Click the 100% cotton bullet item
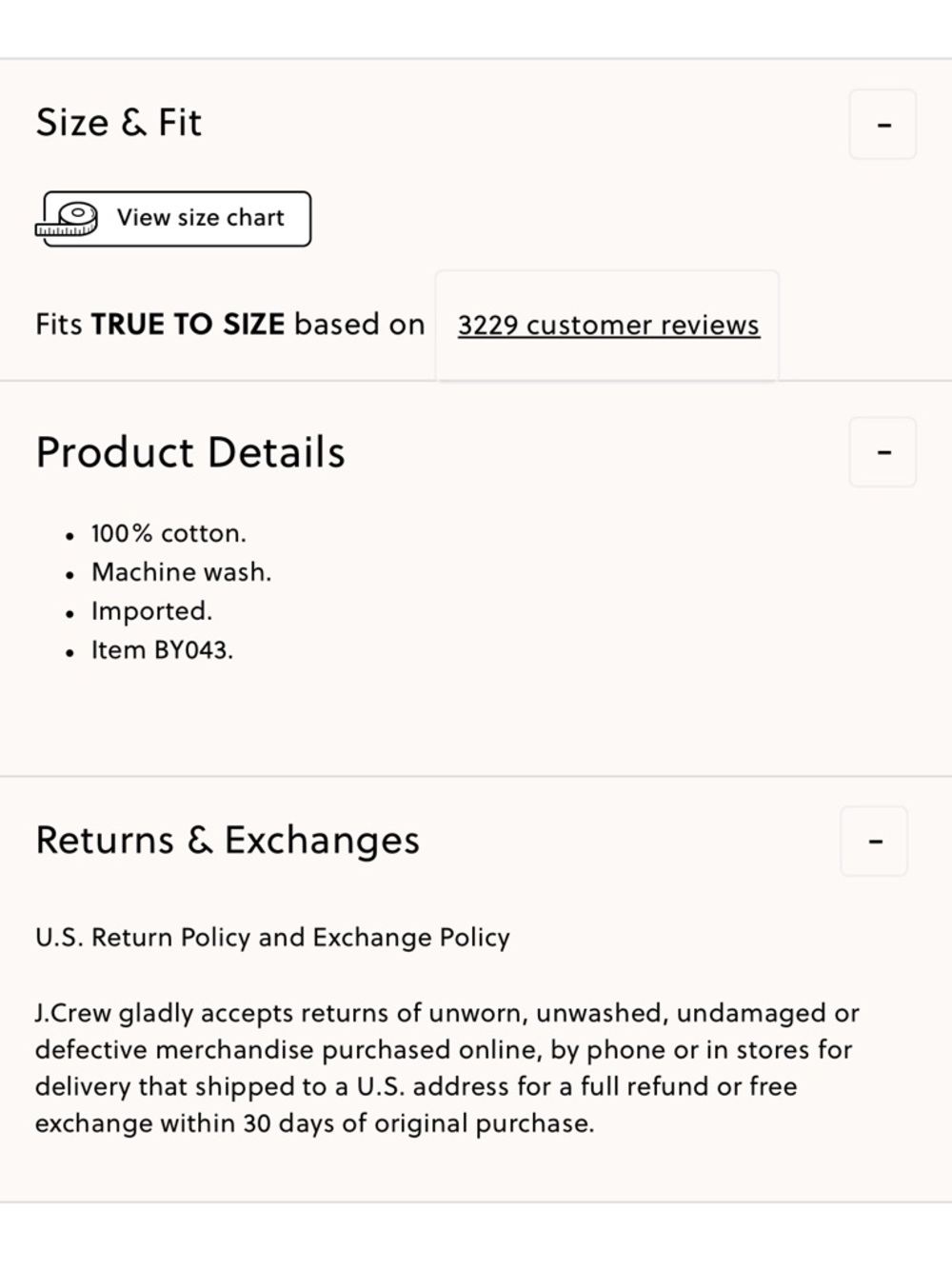Screen dimensions: 952x1269 tap(169, 533)
